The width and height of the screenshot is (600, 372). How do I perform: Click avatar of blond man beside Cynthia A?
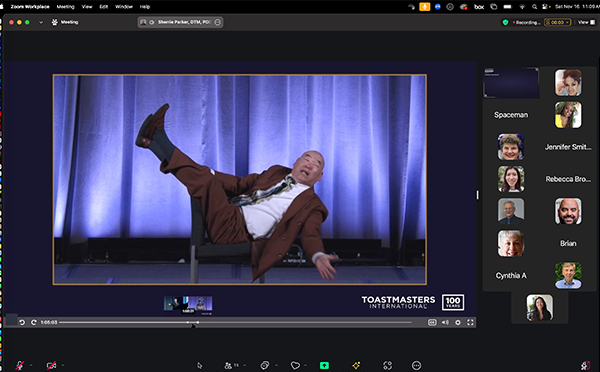[x=568, y=276]
